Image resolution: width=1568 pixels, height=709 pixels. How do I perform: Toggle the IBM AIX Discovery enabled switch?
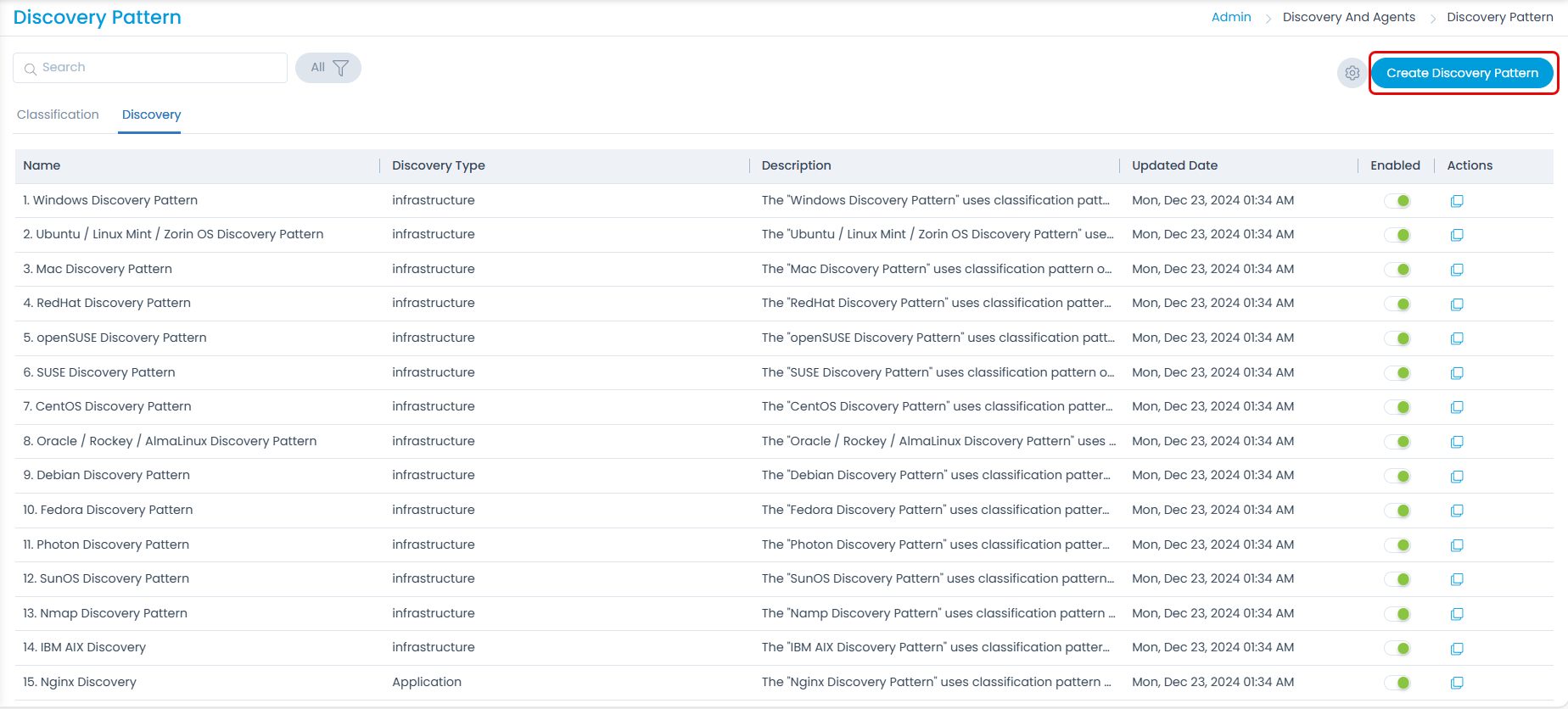1397,648
